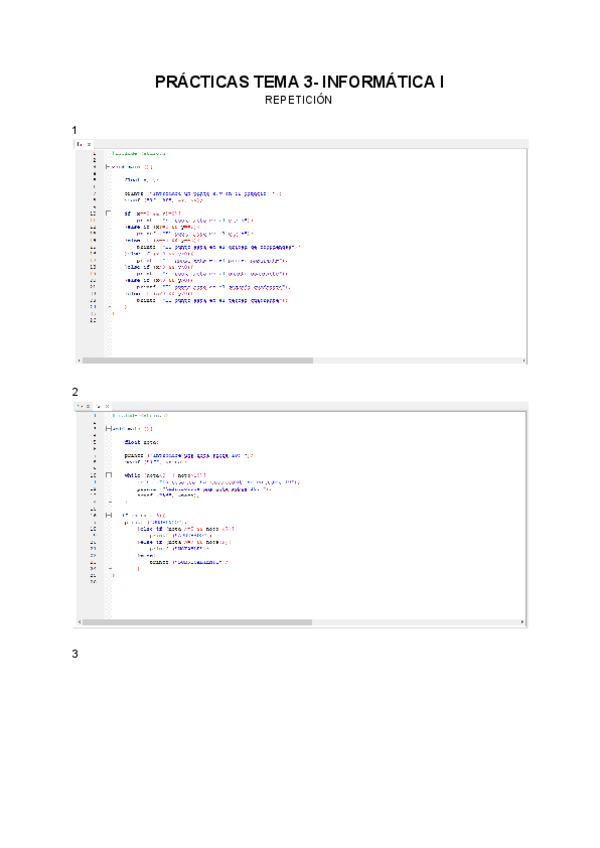Click the horizontal scrollbar thumb in exercise 2 editor
Screen dimensions: 600x848
pos(197,622)
